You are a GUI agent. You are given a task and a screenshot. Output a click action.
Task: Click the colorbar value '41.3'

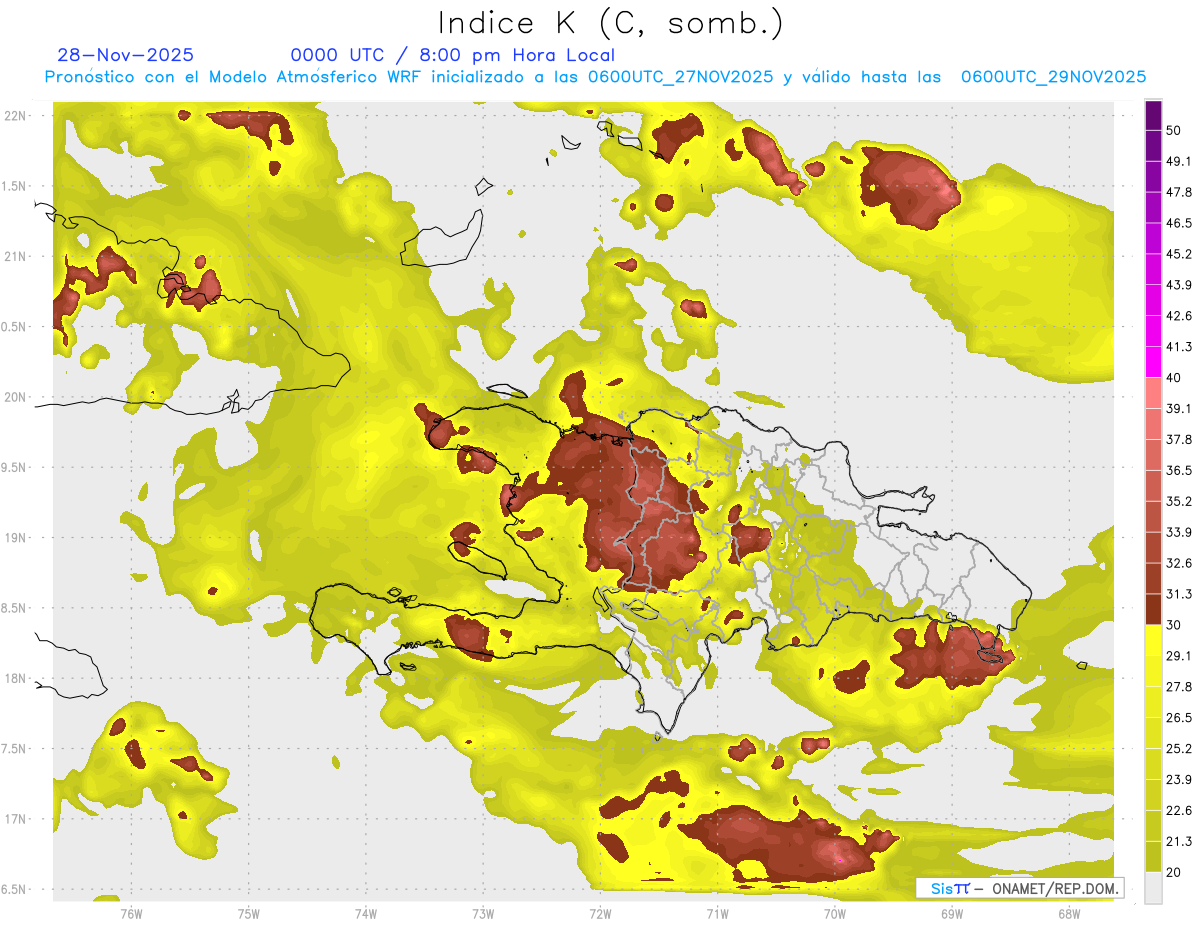point(1178,347)
